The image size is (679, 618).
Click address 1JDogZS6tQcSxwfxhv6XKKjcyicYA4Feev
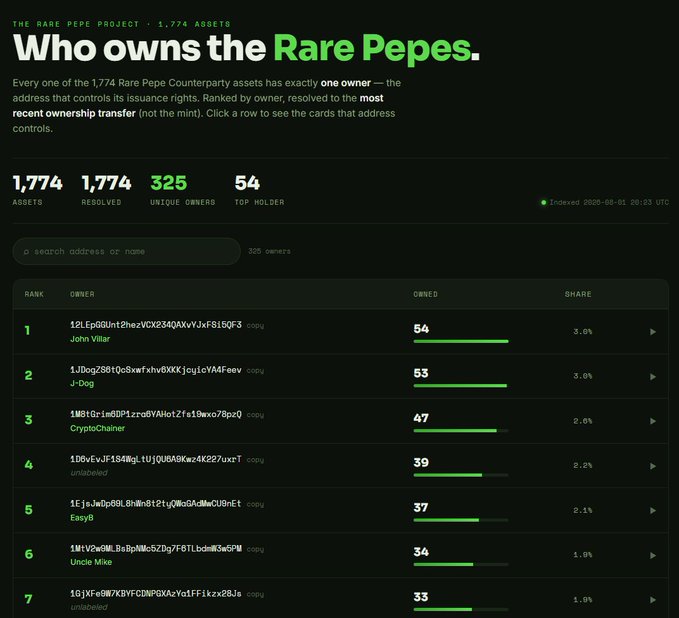click(x=156, y=370)
